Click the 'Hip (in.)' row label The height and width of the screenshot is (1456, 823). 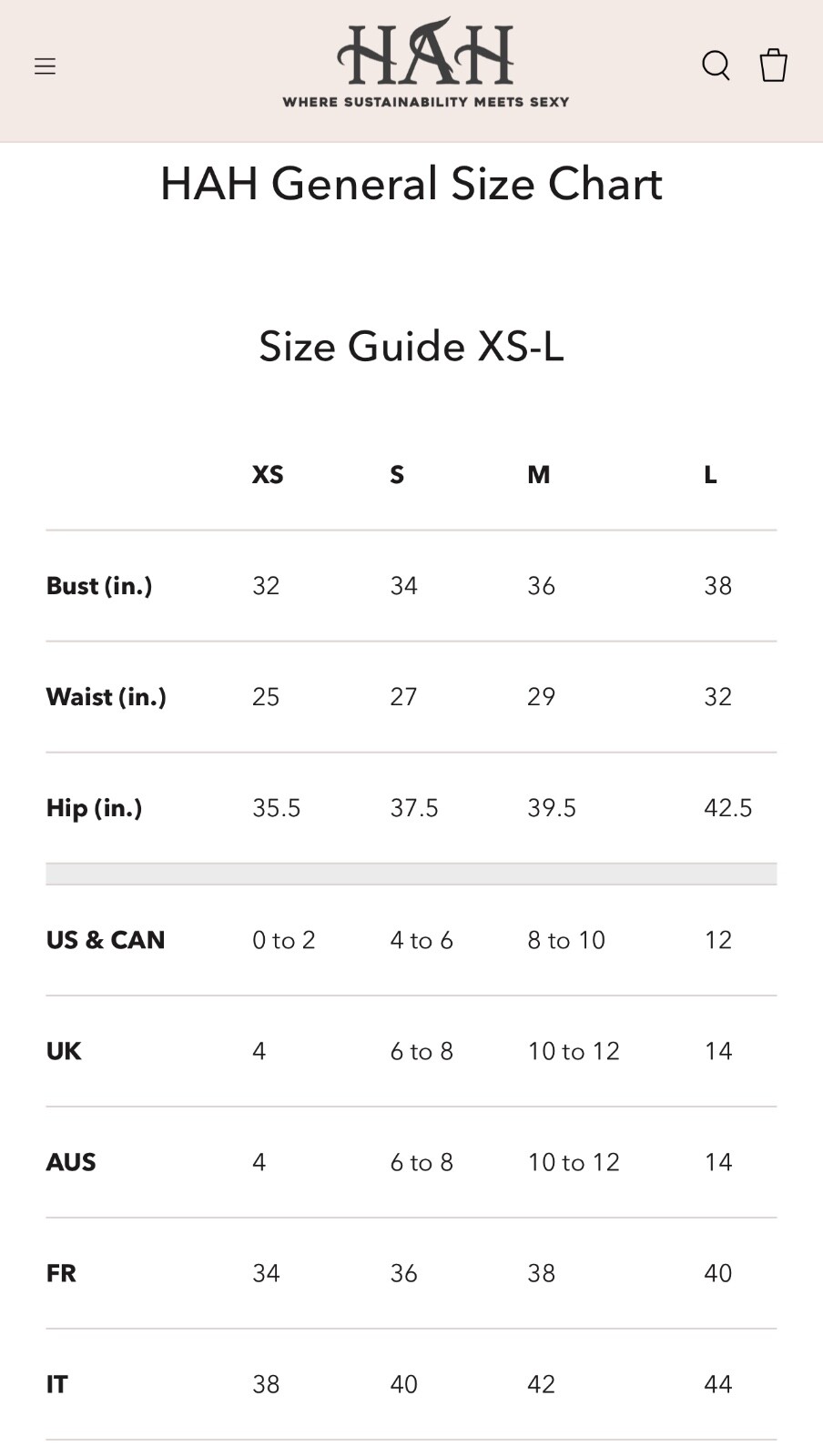click(95, 808)
